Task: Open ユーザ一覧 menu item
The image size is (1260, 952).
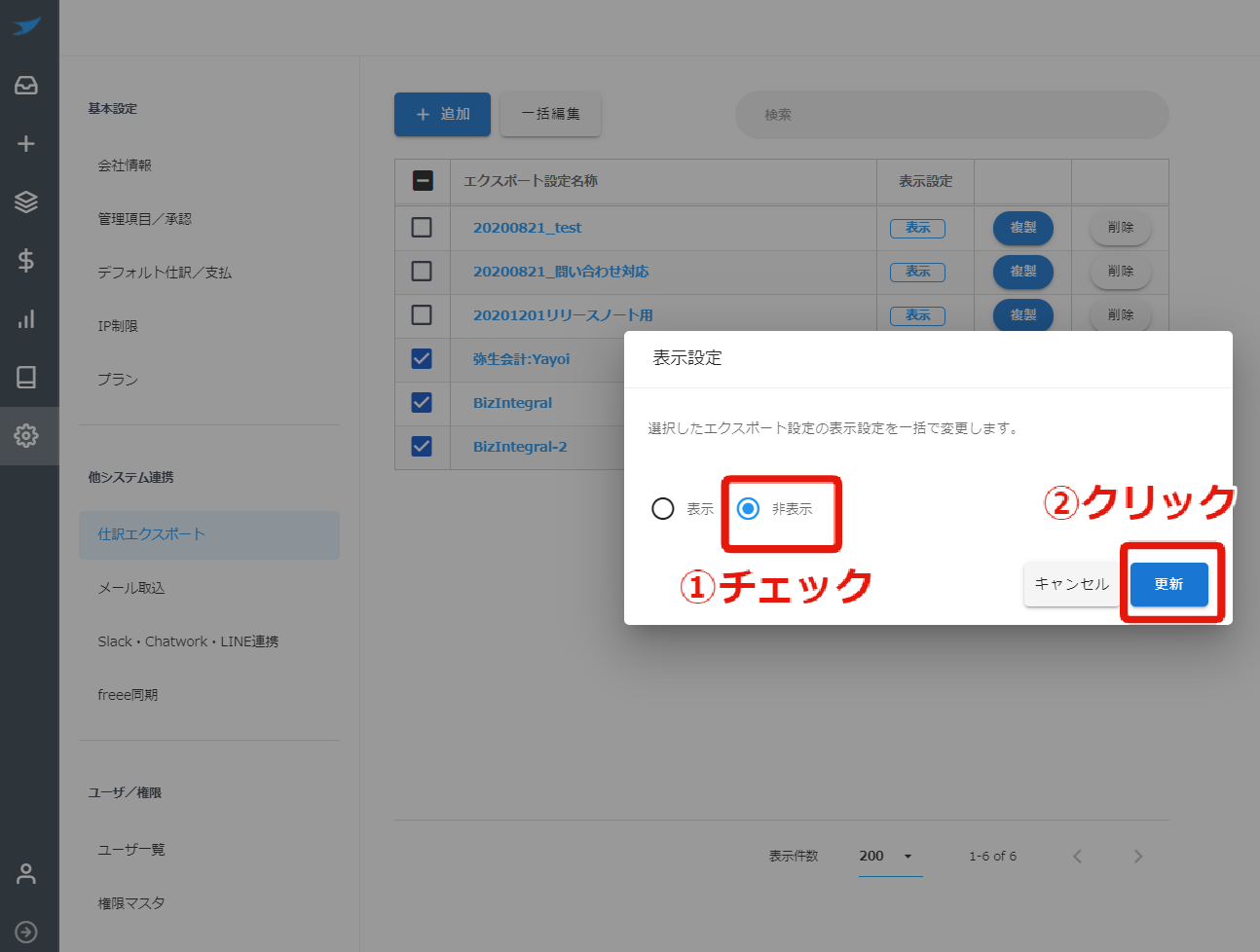Action: (131, 850)
